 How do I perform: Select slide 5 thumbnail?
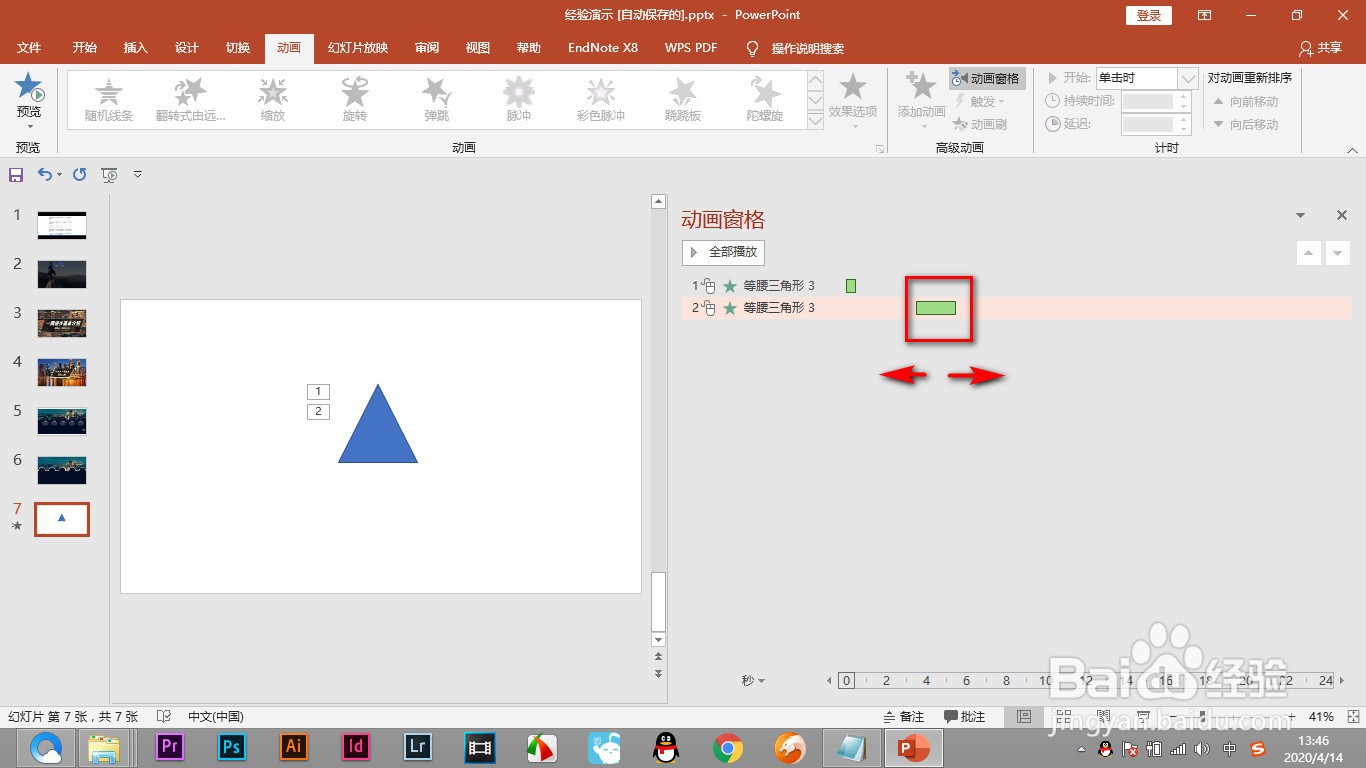(x=62, y=421)
